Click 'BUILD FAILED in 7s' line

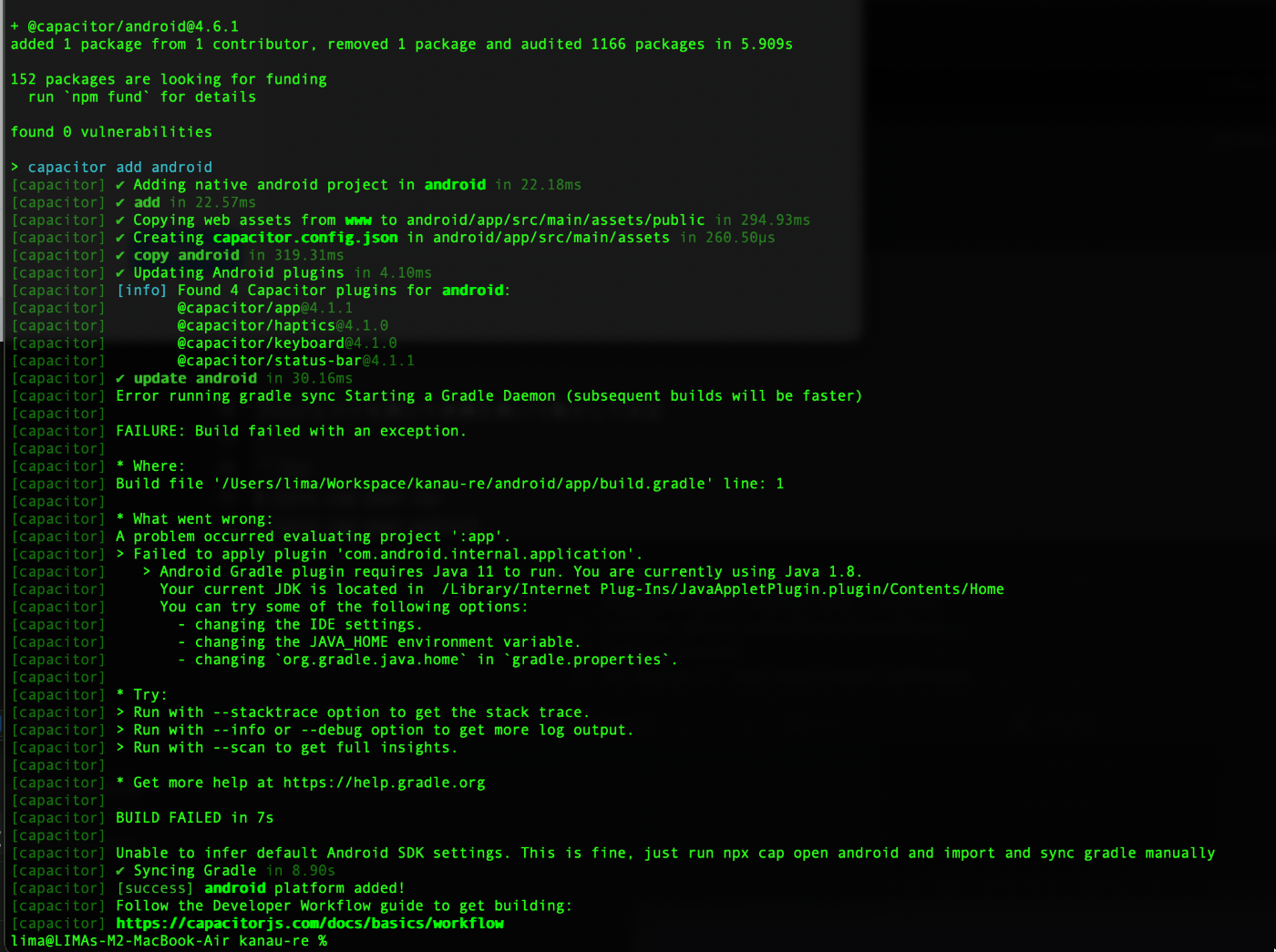coord(194,818)
